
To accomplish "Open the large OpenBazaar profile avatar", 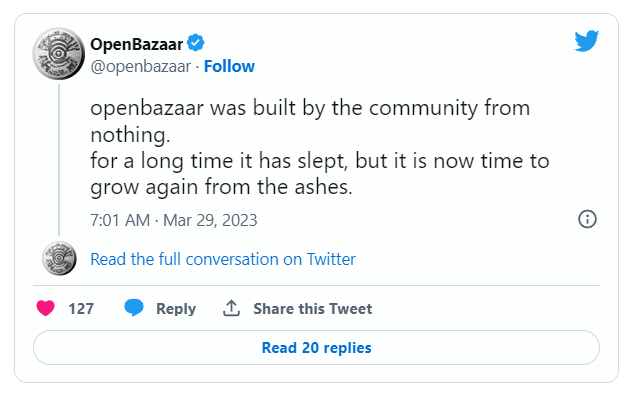I will [59, 54].
